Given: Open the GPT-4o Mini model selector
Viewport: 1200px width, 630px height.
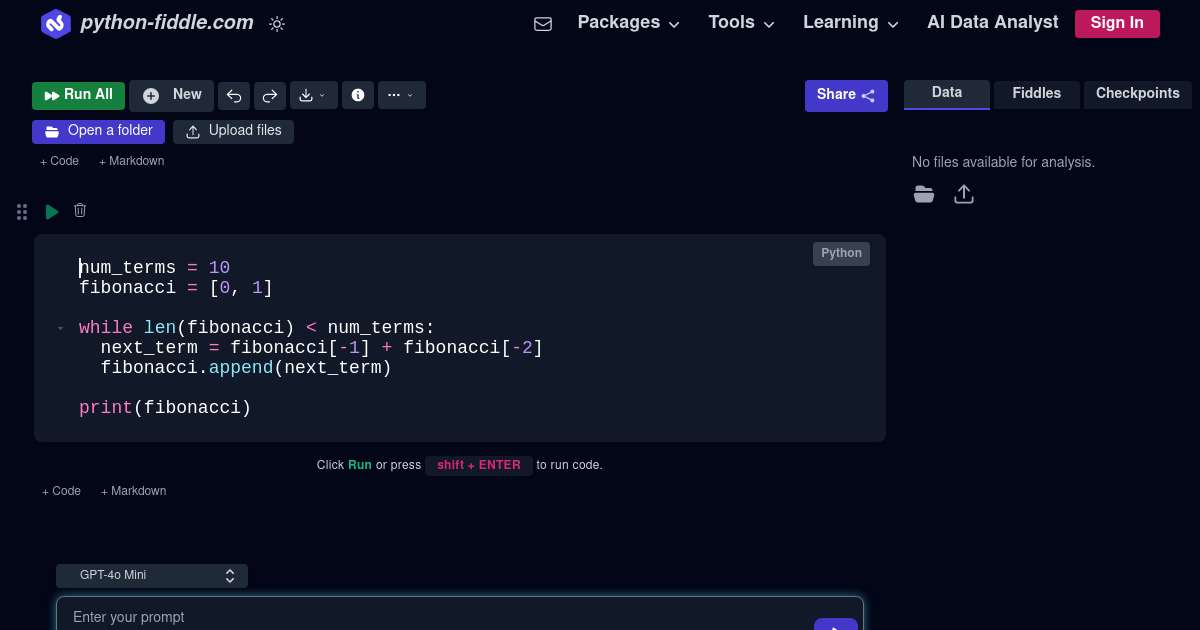Looking at the screenshot, I should pyautogui.click(x=151, y=575).
